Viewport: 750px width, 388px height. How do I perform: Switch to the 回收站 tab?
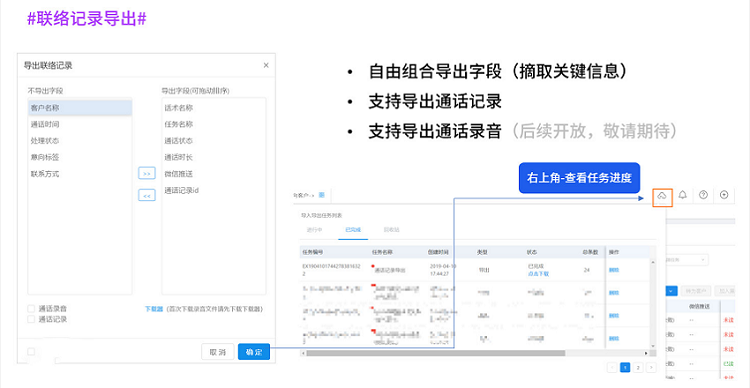[x=391, y=230]
